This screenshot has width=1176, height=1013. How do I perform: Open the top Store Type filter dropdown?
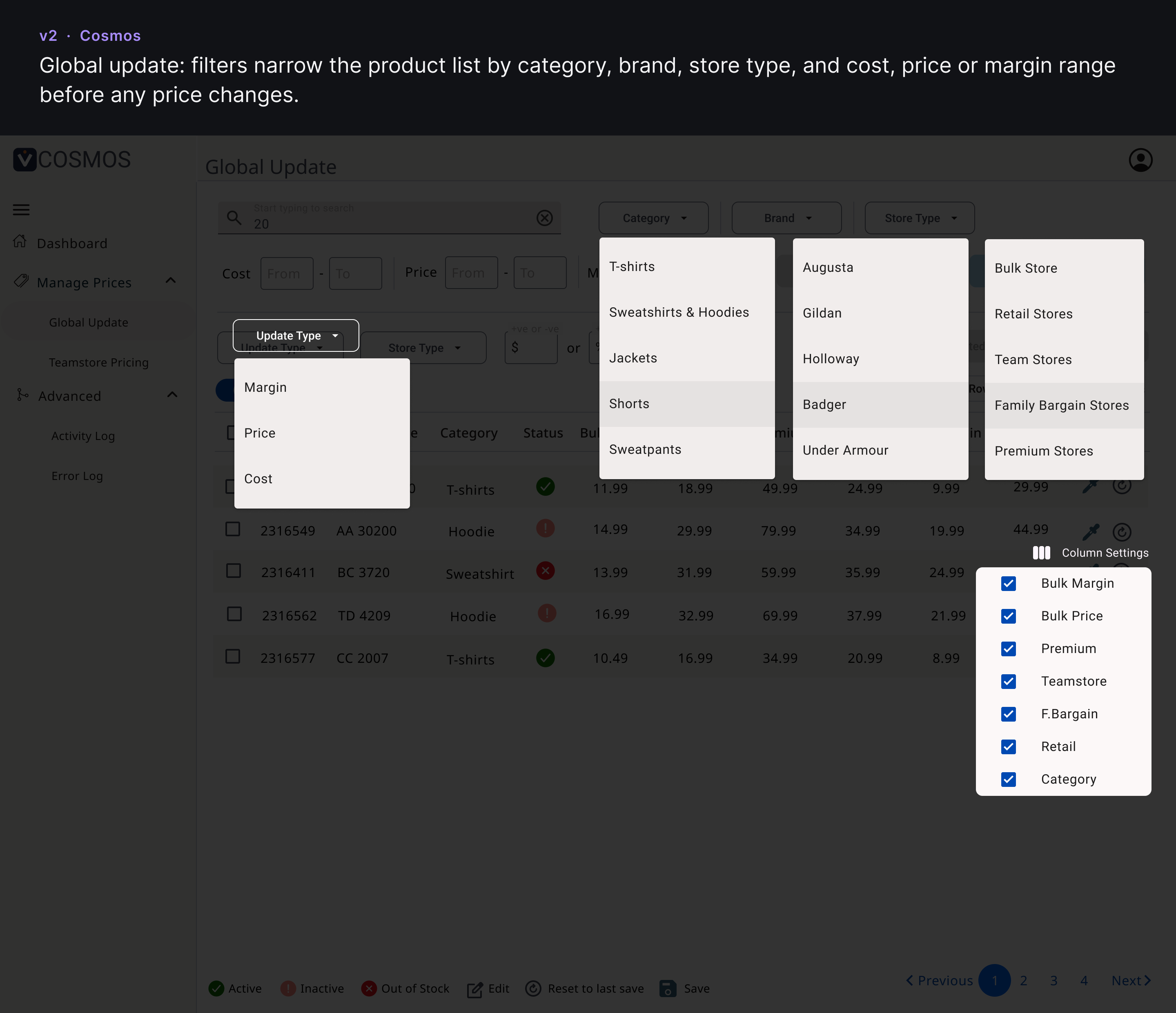point(920,218)
